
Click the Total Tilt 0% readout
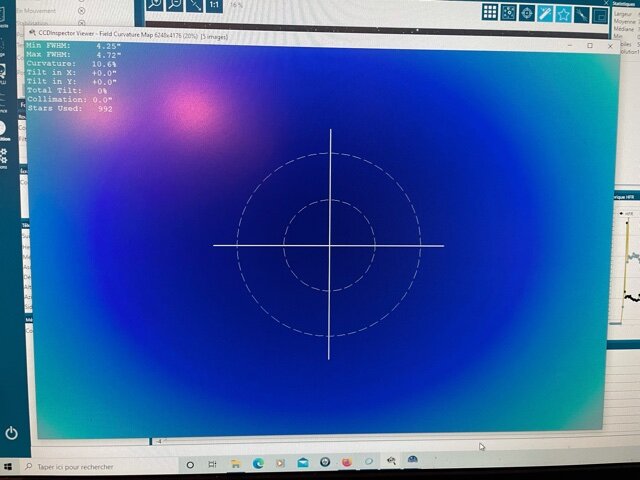[x=67, y=91]
